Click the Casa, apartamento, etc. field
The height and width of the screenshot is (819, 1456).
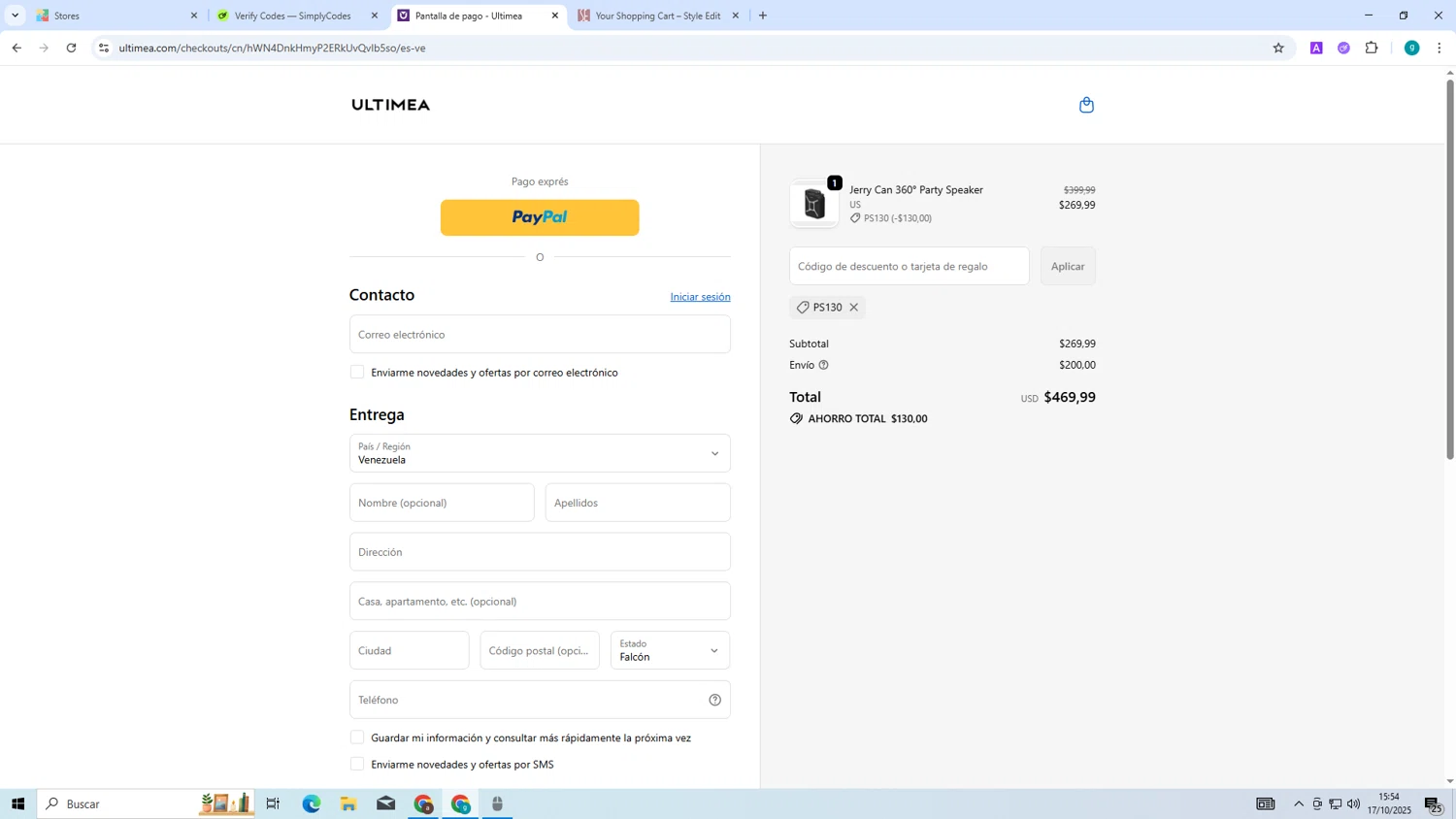click(x=540, y=601)
